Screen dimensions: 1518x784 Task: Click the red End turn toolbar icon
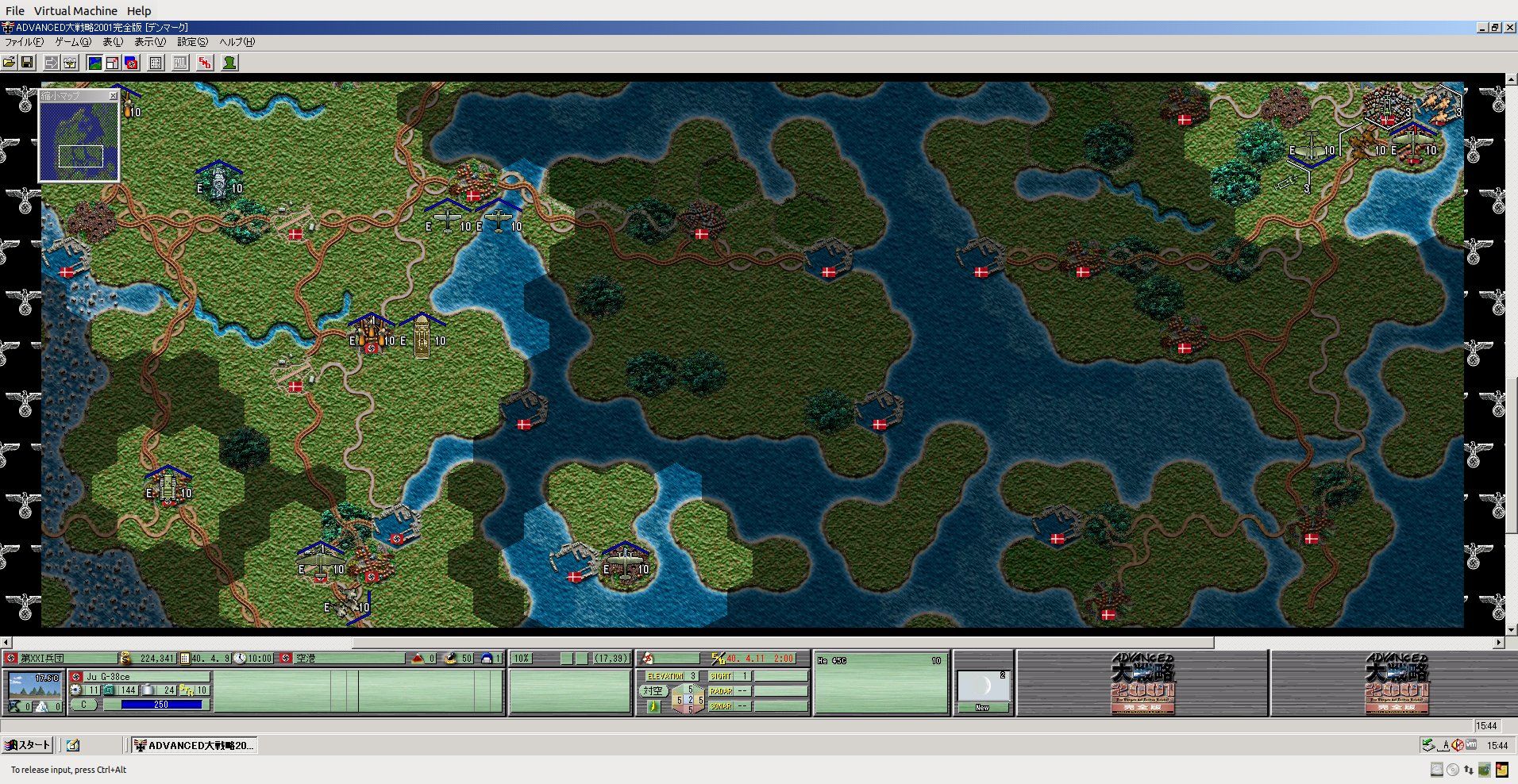click(205, 63)
